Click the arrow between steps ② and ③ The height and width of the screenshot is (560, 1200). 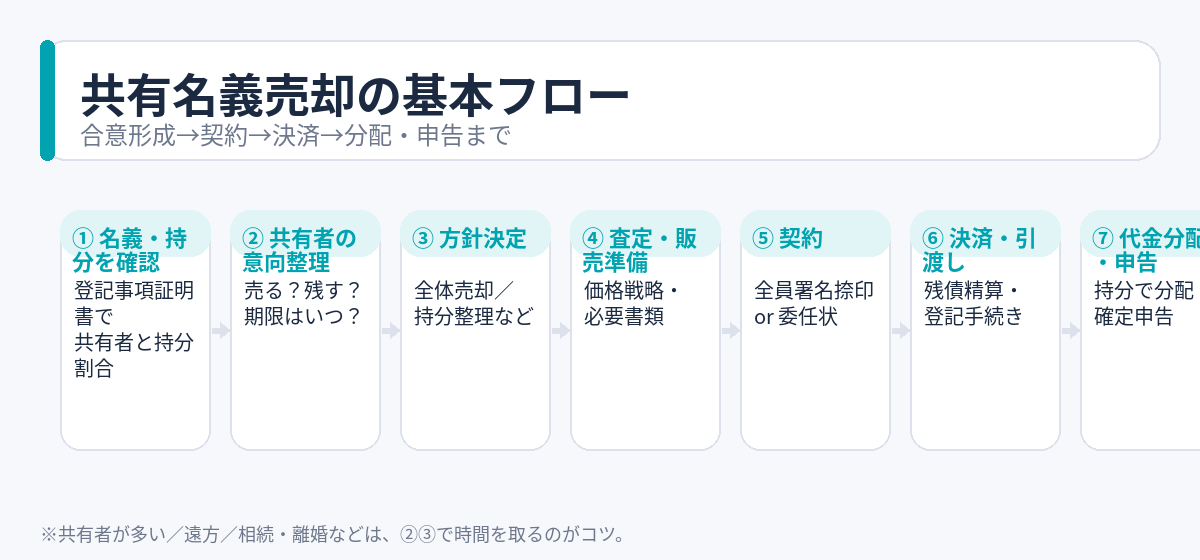tap(391, 331)
